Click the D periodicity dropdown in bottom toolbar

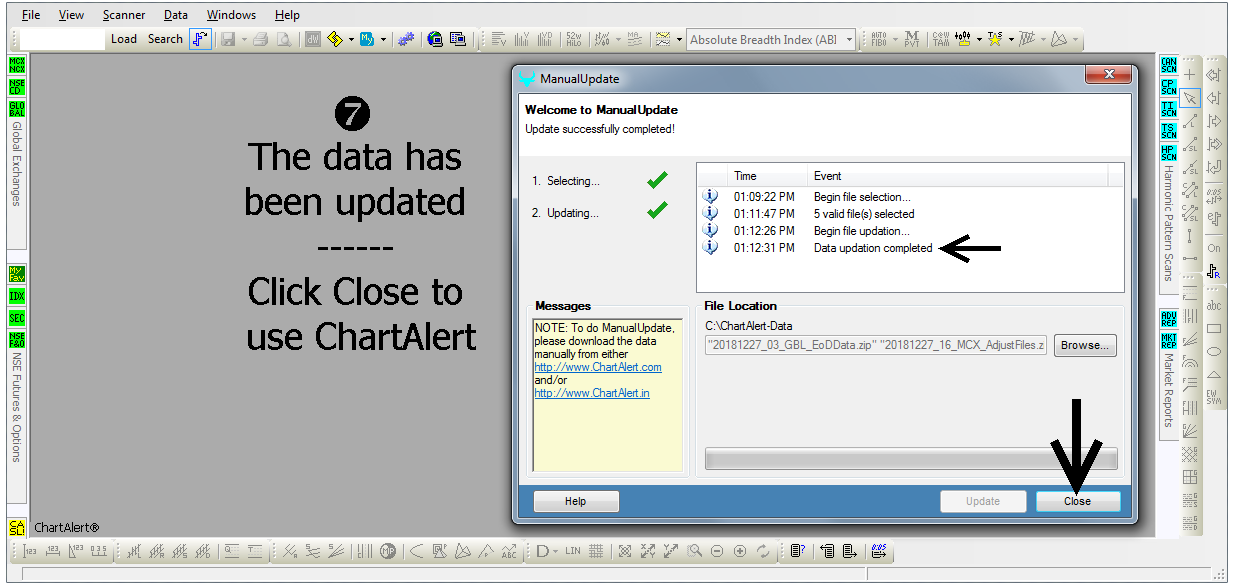coord(547,551)
